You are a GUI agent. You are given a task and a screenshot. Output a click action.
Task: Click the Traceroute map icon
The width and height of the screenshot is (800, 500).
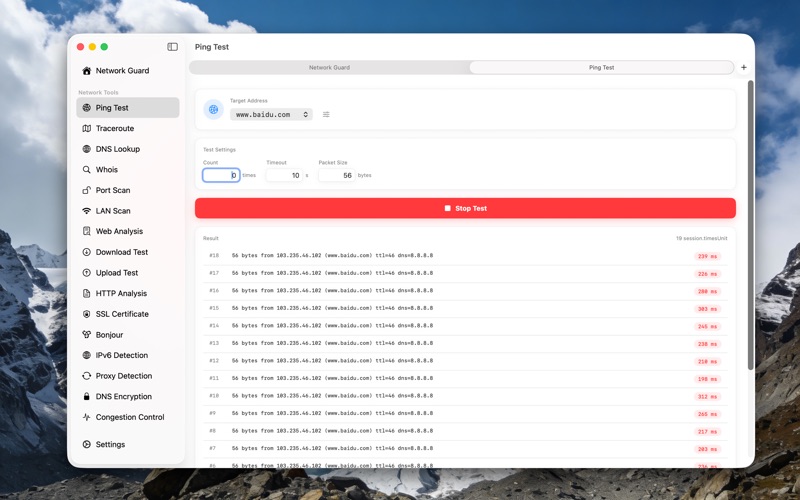pos(87,129)
